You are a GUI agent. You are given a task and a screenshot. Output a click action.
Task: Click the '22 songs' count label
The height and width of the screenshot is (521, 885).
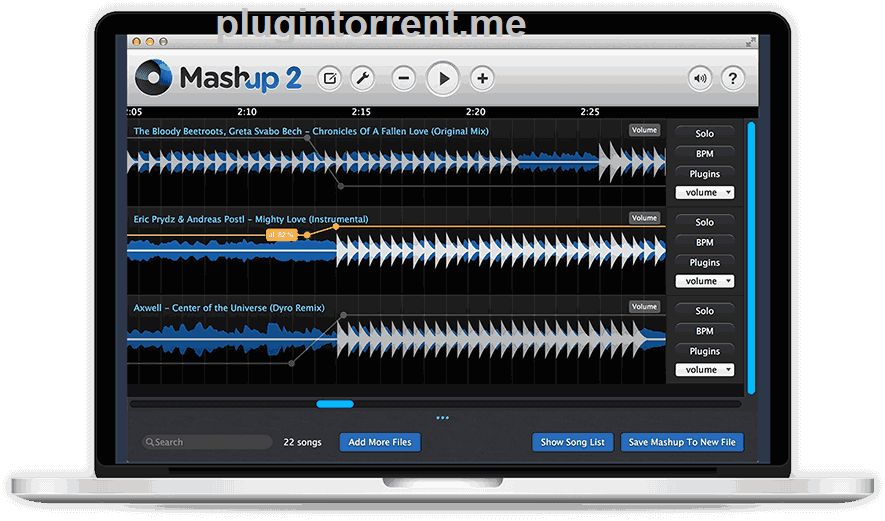pos(303,442)
